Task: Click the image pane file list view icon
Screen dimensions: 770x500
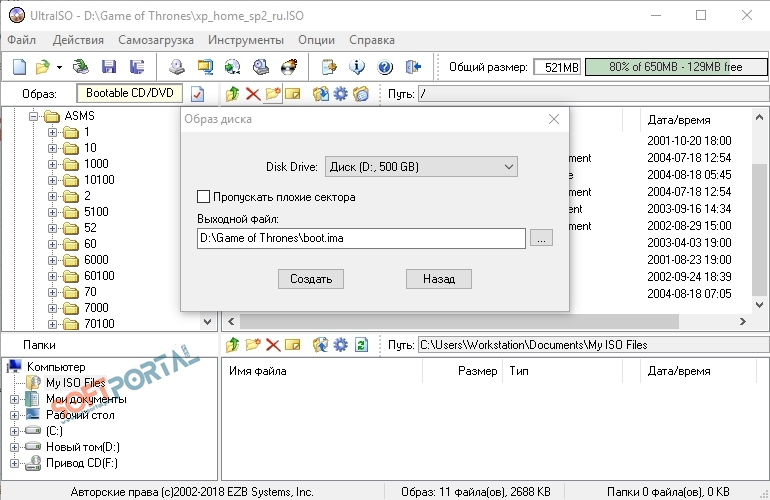Action: [361, 93]
